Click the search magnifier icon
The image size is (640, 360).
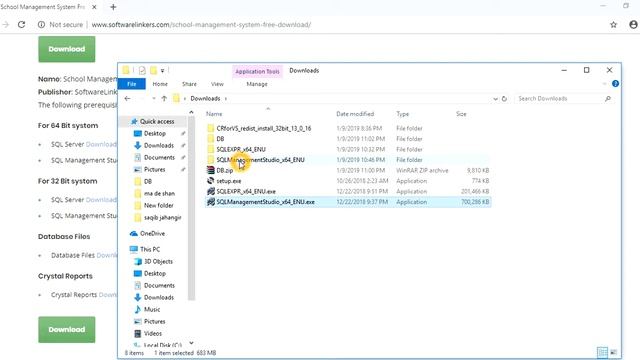[x=608, y=99]
